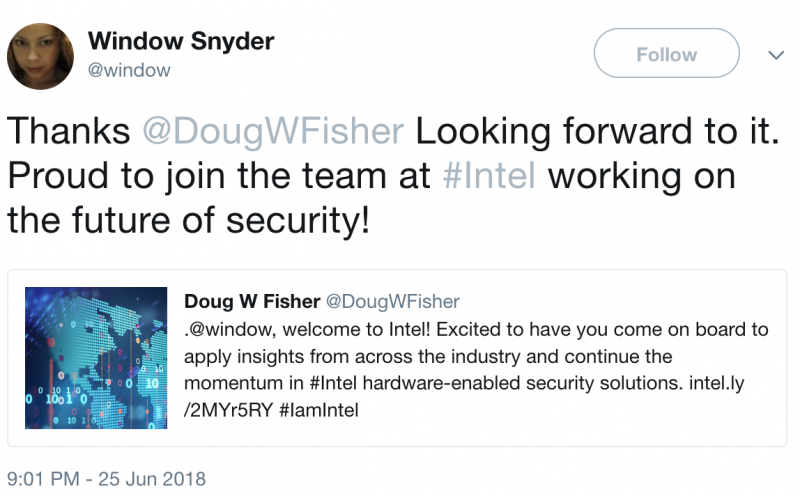Select the grey @DougWFisher handle in quote card
This screenshot has width=800, height=496.
click(x=394, y=302)
